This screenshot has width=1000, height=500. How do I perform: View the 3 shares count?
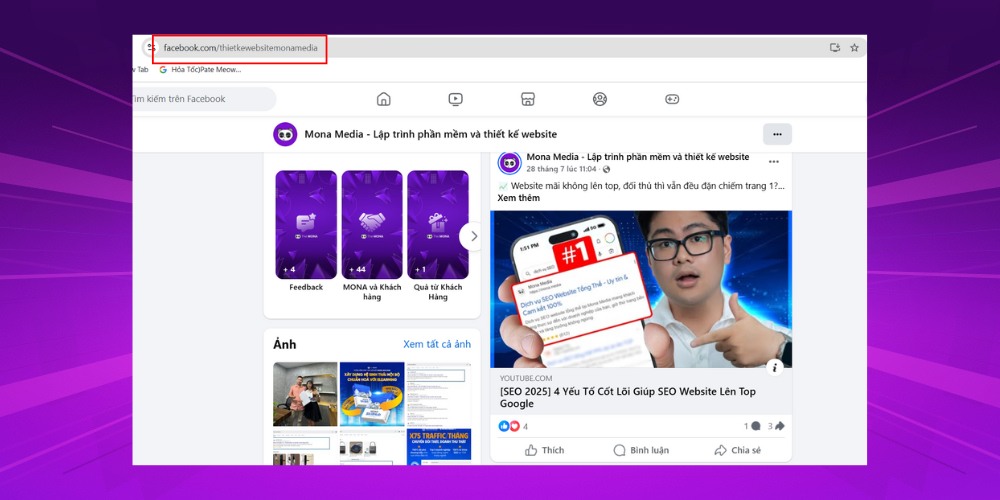coord(776,426)
